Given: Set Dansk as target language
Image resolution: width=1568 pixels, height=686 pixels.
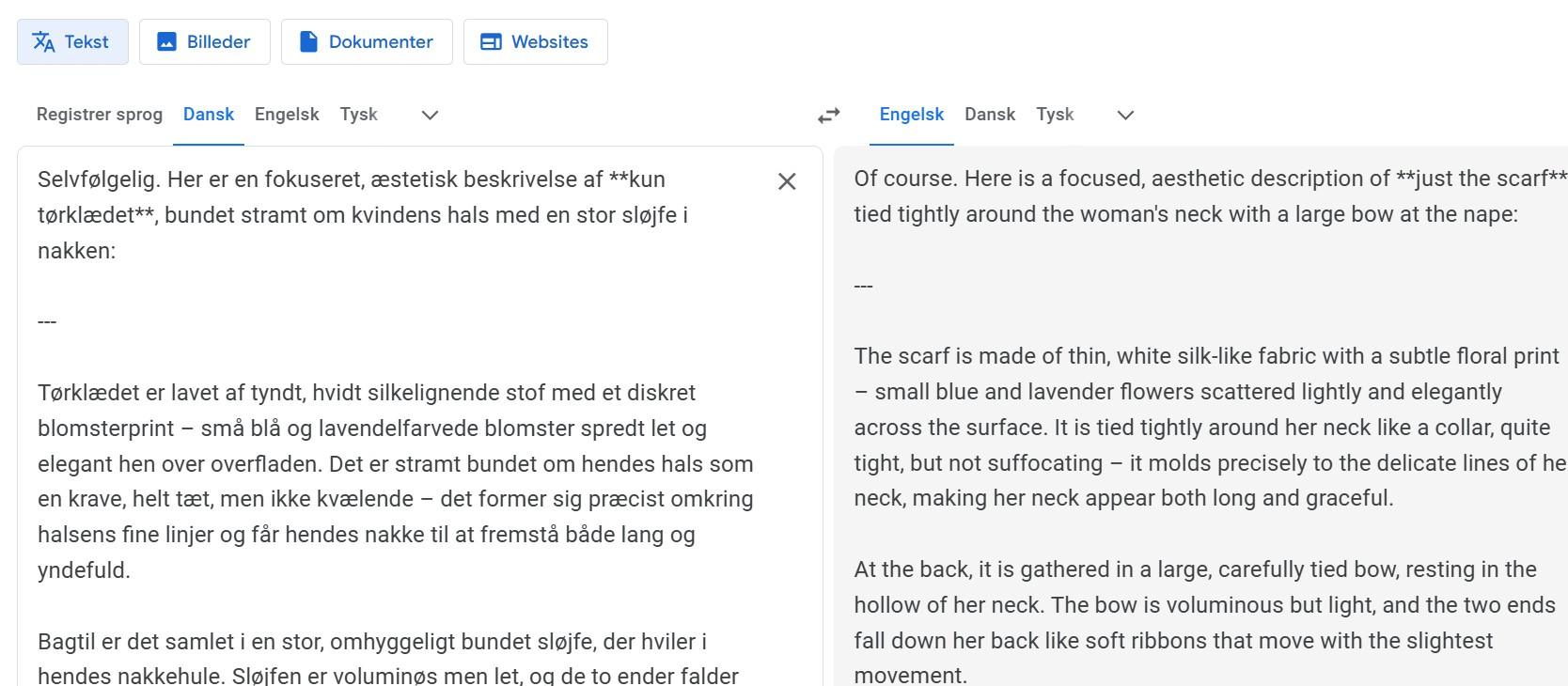Looking at the screenshot, I should point(990,115).
